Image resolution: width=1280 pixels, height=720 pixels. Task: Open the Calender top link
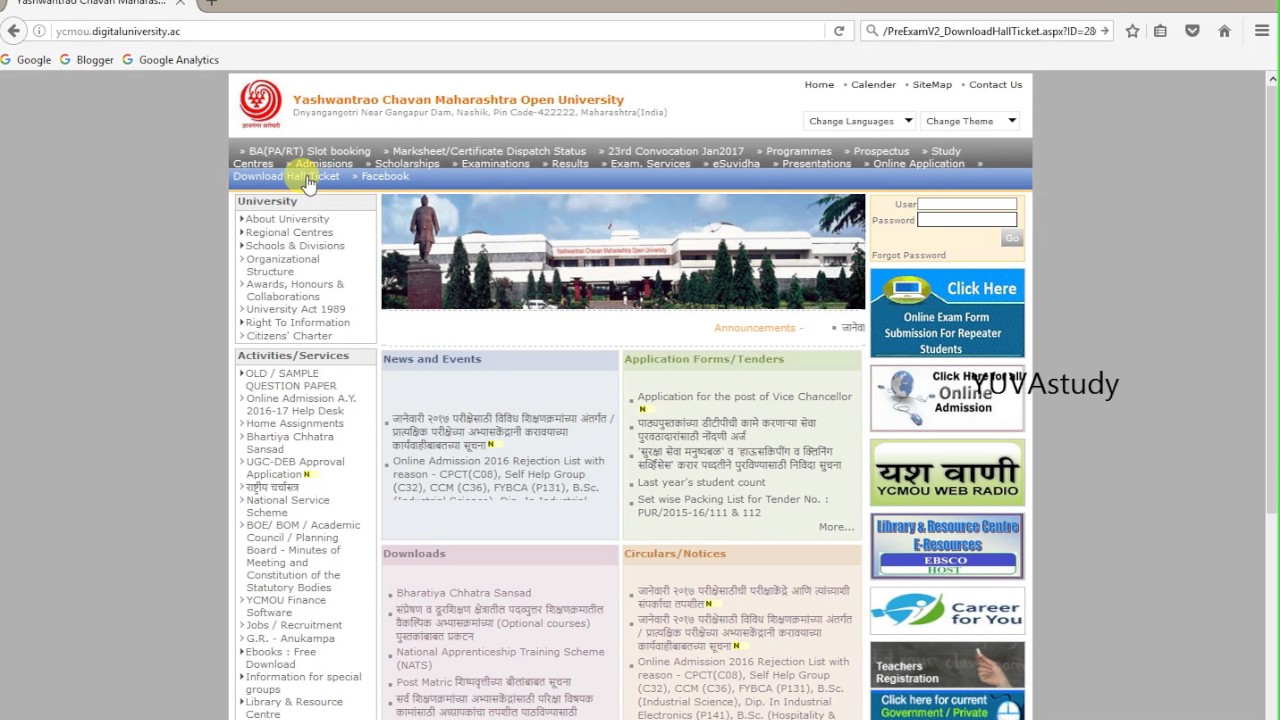pos(873,85)
